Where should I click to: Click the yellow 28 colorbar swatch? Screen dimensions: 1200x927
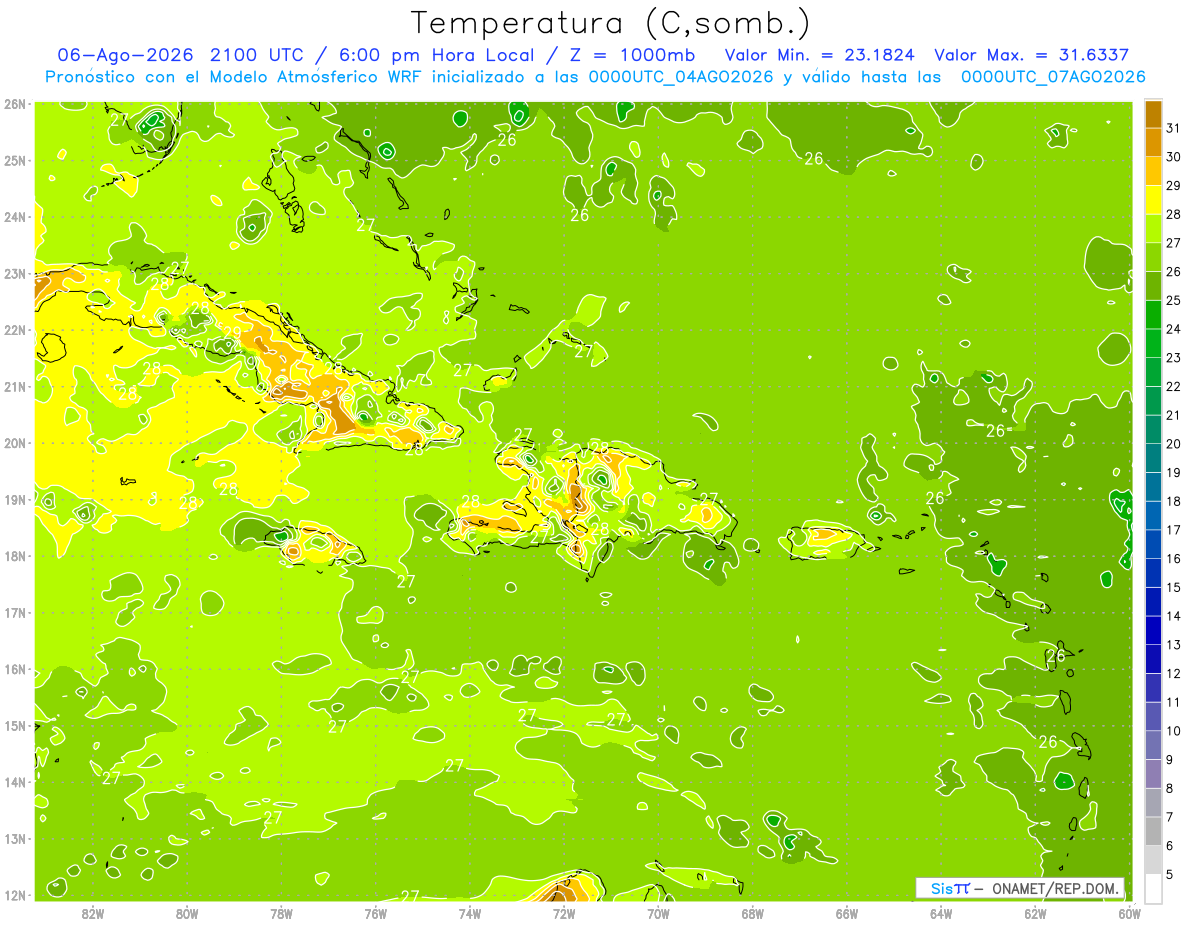tap(1153, 201)
